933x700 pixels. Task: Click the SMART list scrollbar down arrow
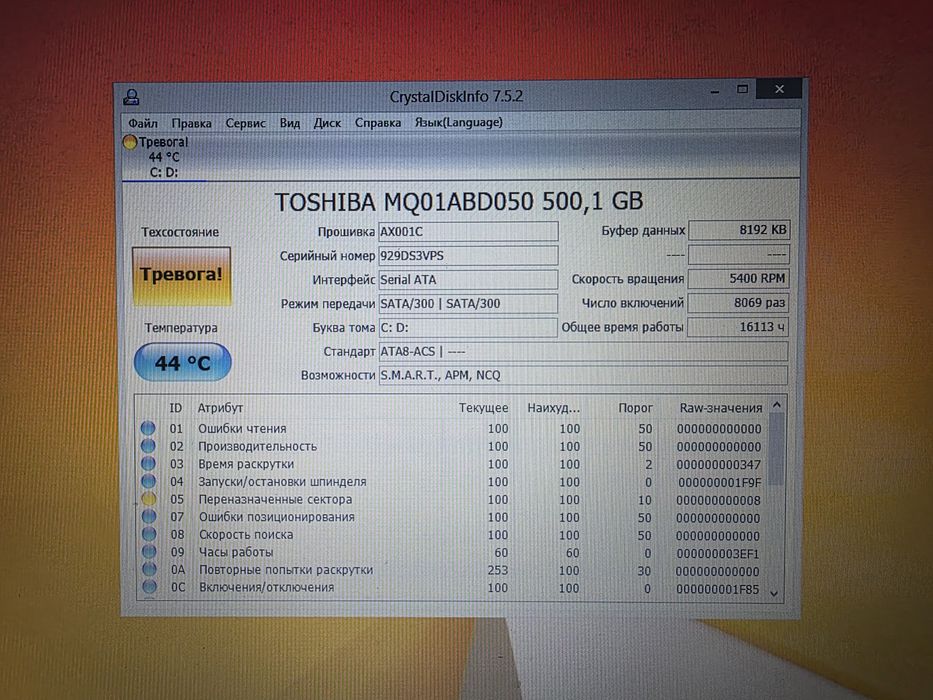(774, 593)
